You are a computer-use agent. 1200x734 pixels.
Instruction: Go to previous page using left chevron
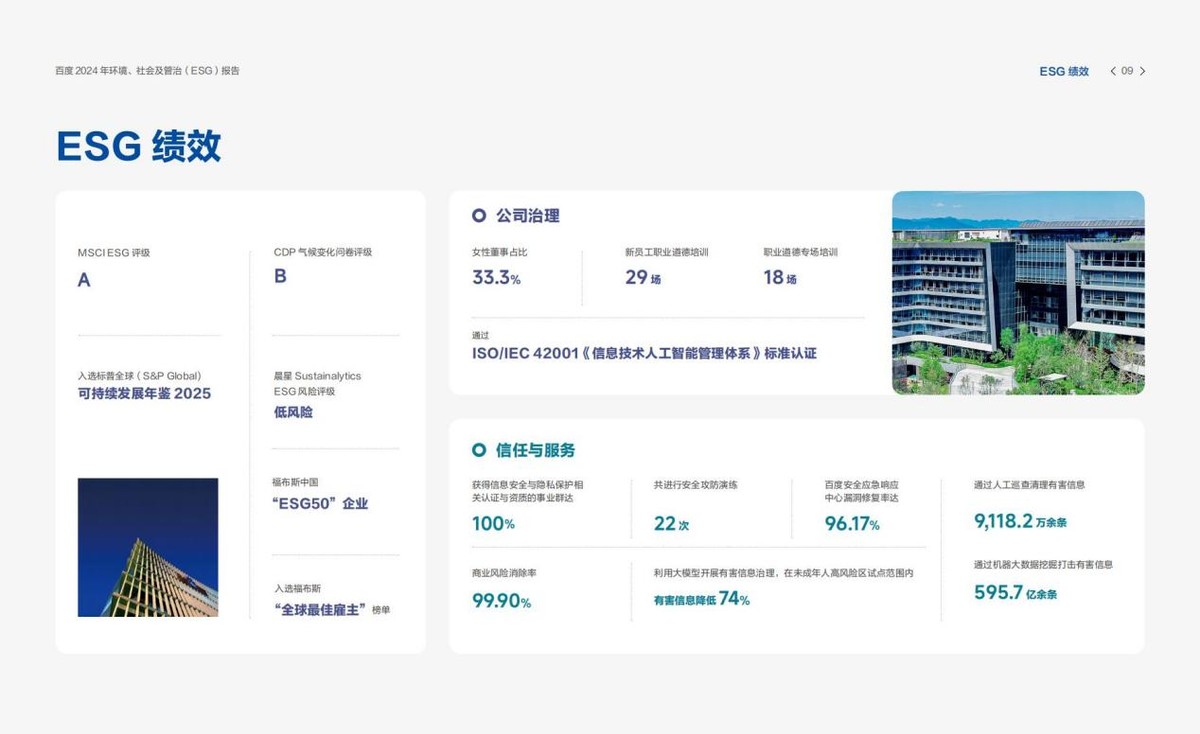[x=1113, y=71]
